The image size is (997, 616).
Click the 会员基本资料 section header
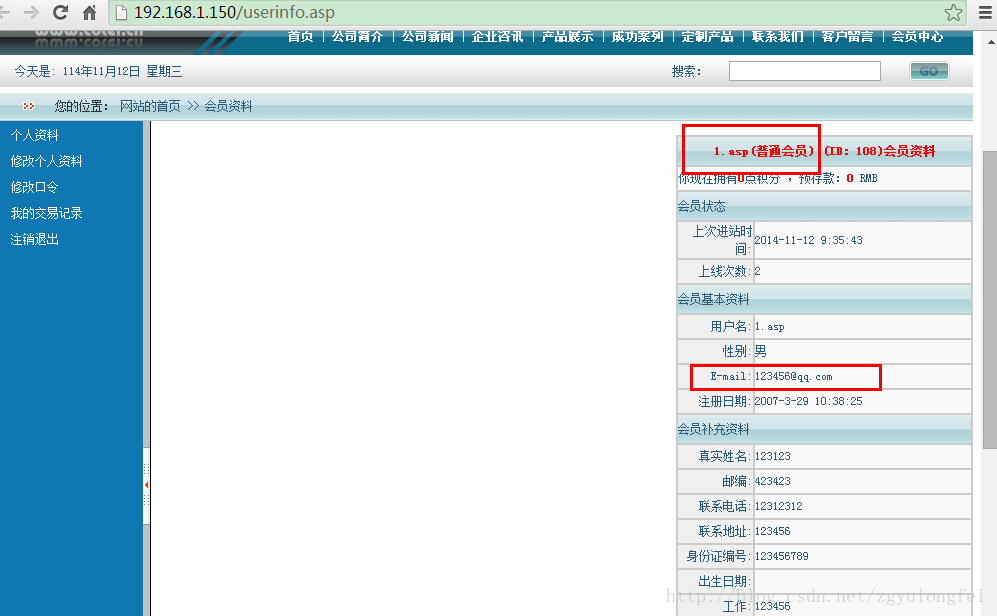click(824, 299)
